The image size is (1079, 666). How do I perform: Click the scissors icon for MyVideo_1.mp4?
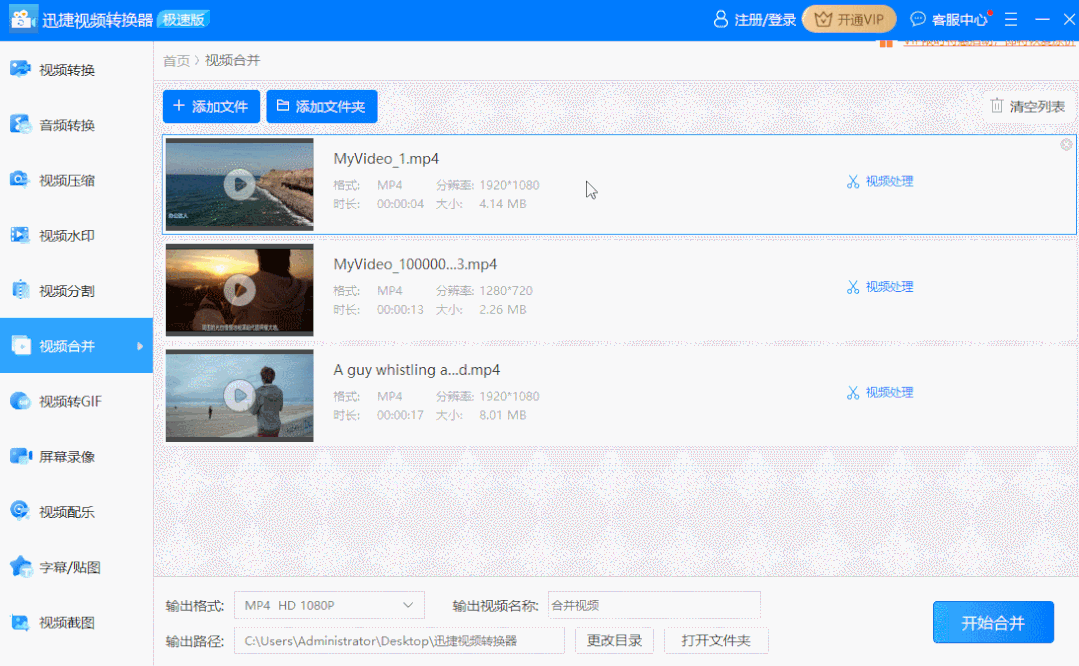coord(853,182)
